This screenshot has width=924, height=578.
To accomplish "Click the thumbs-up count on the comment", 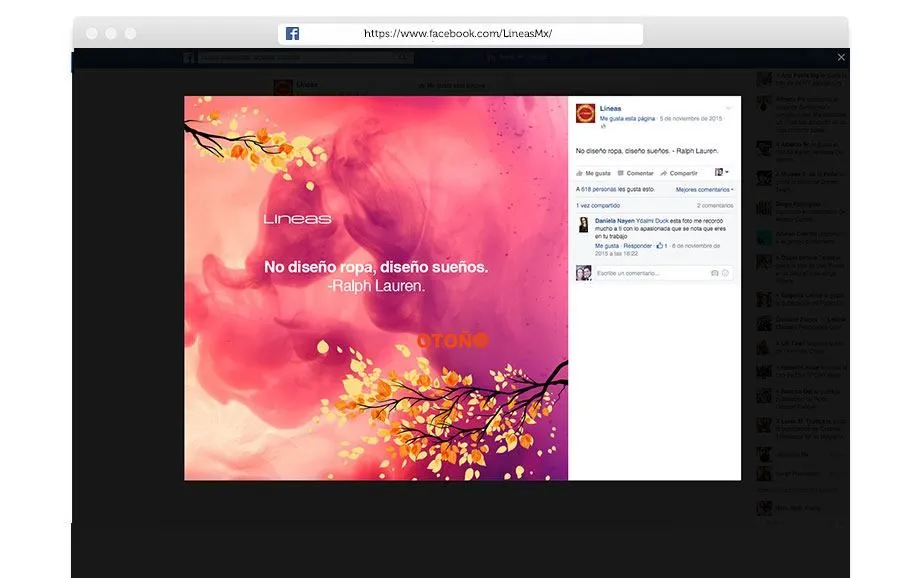I will pyautogui.click(x=662, y=246).
